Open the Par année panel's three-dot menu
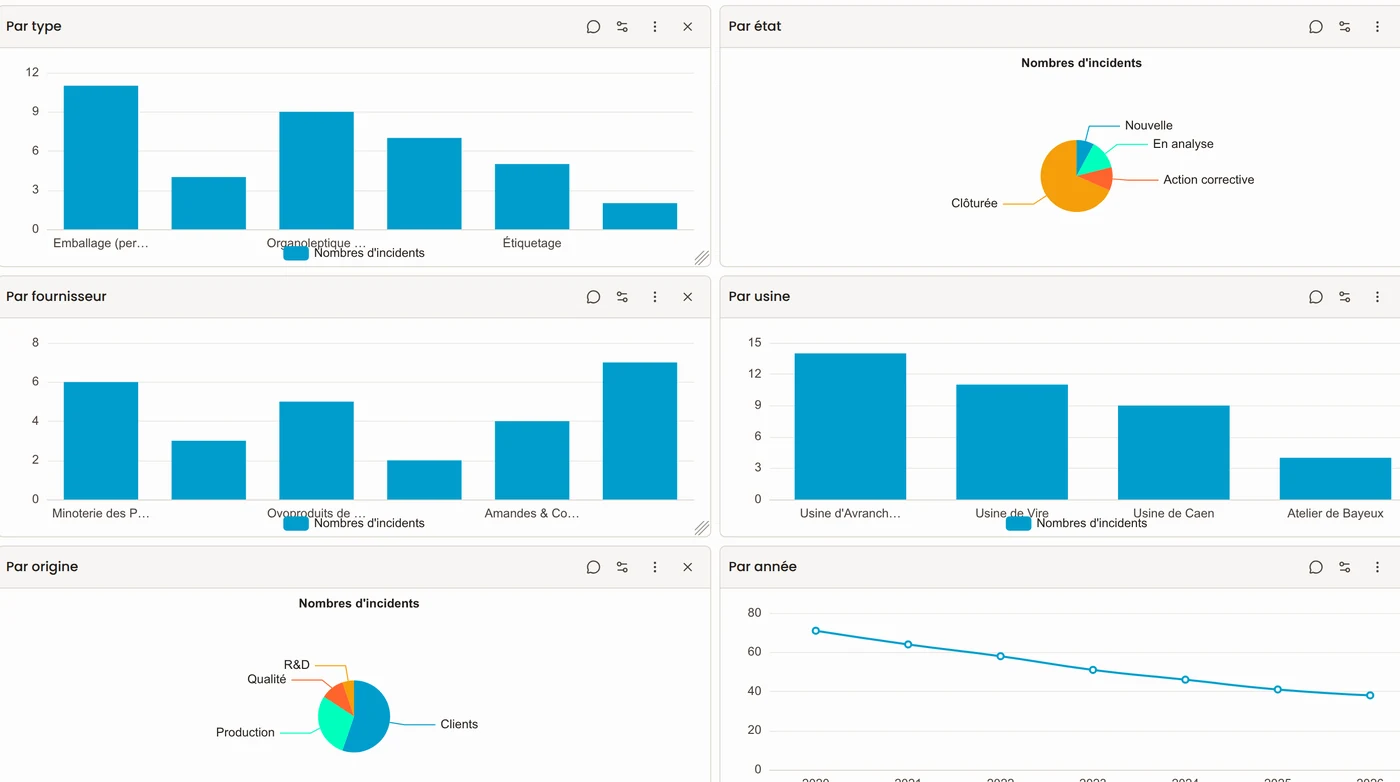The height and width of the screenshot is (782, 1400). (x=1377, y=567)
